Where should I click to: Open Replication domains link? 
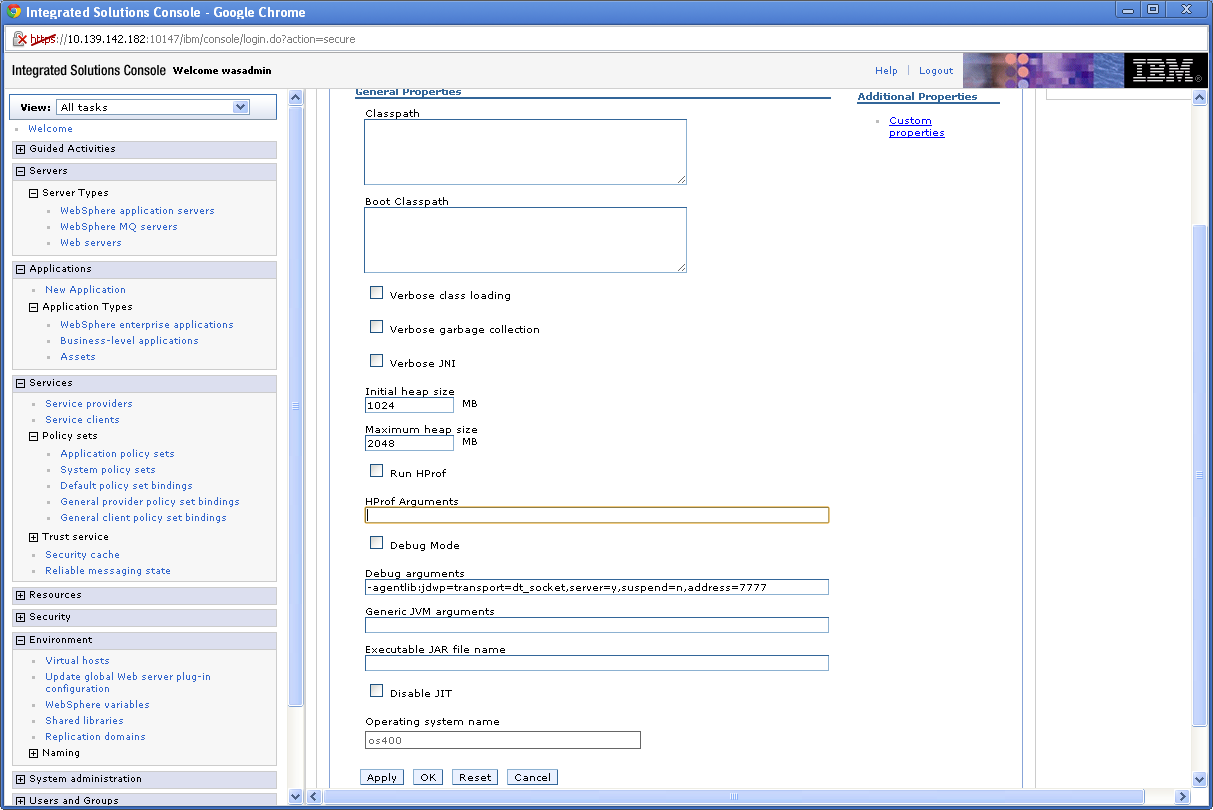[95, 737]
